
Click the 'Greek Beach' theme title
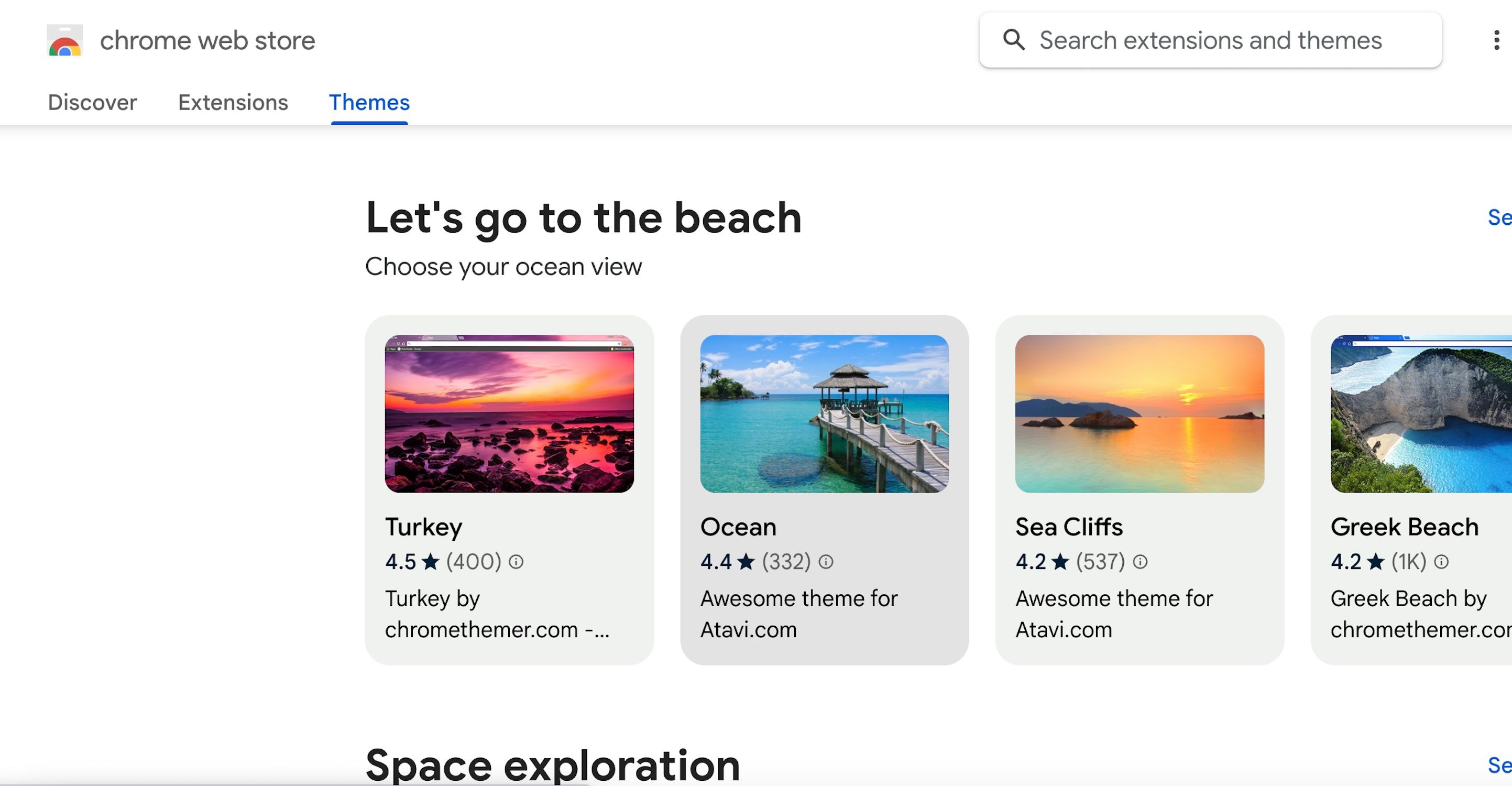[1405, 527]
